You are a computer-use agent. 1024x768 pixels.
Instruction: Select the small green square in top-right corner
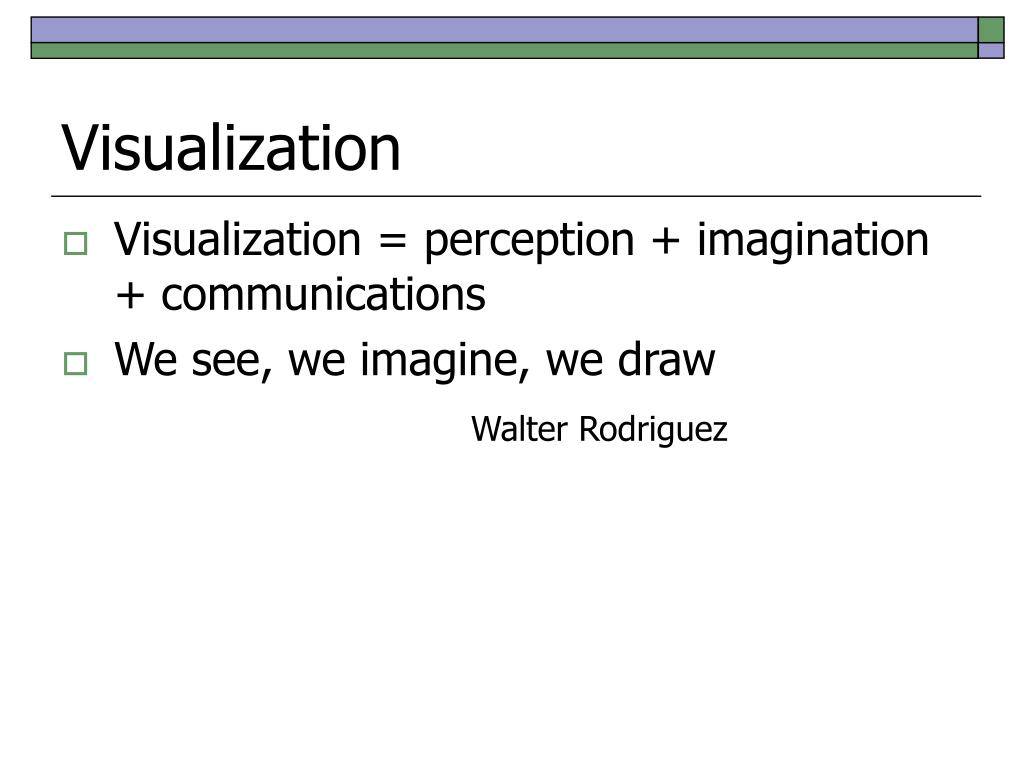coord(991,30)
